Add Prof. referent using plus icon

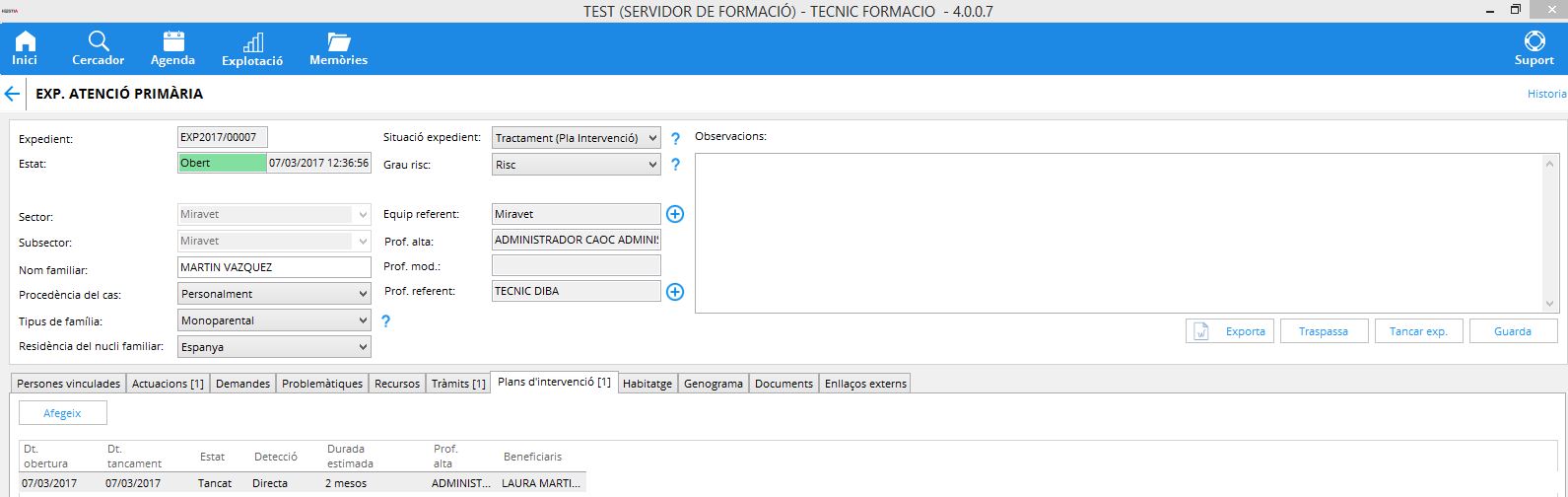[x=675, y=292]
